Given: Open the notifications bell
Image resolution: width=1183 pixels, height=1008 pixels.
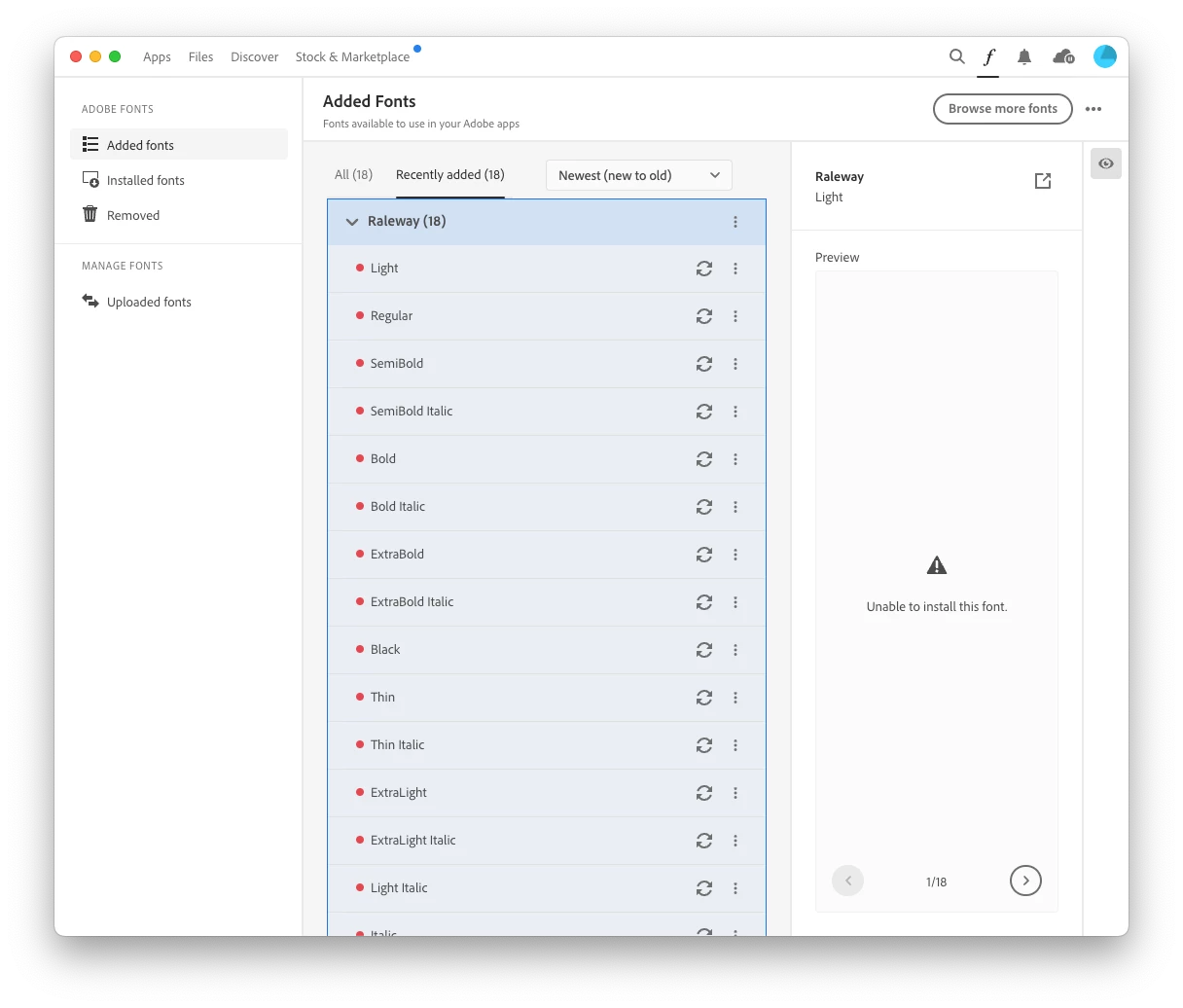Looking at the screenshot, I should coord(1024,56).
